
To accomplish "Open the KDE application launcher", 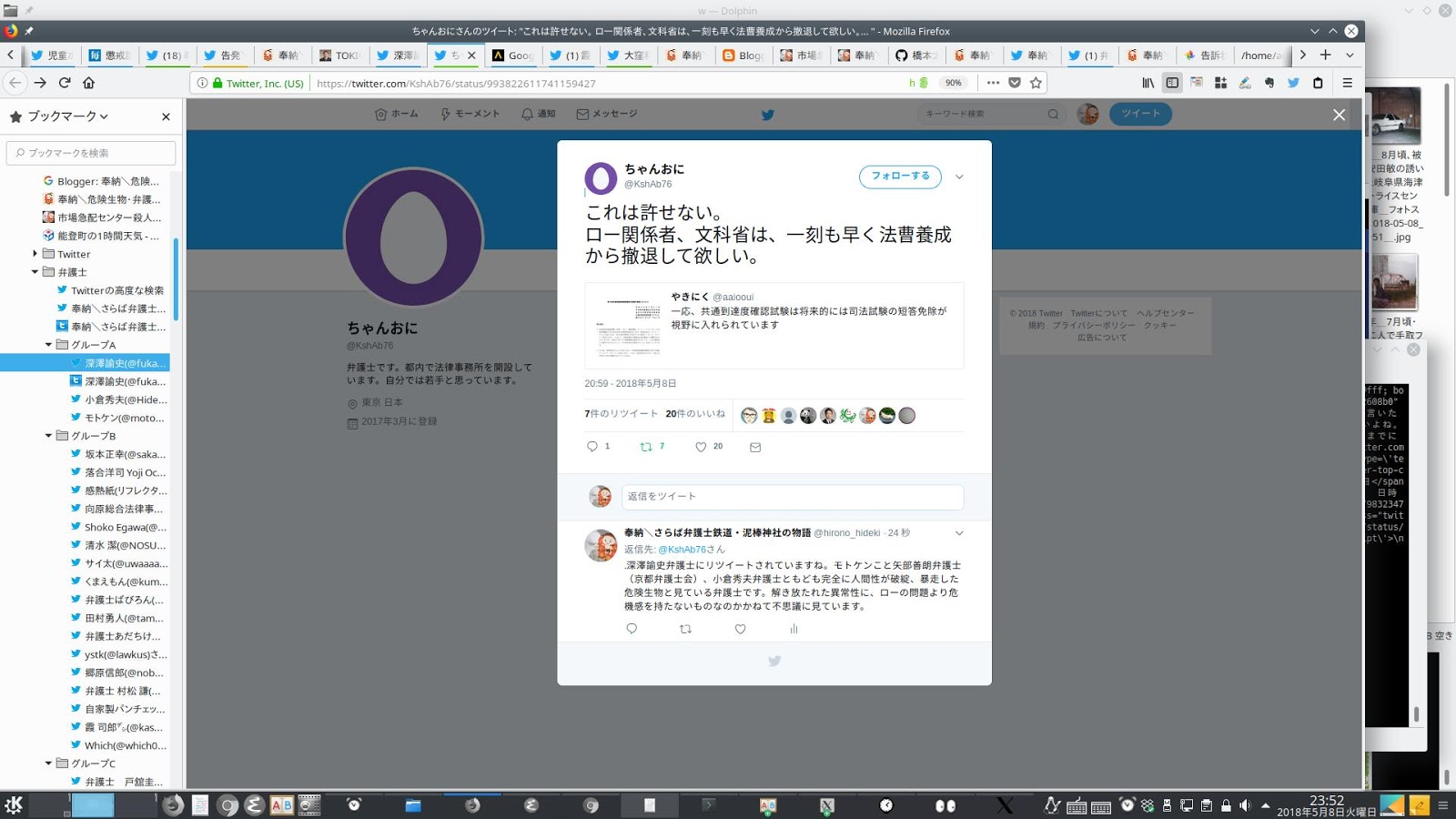I will coord(14,805).
